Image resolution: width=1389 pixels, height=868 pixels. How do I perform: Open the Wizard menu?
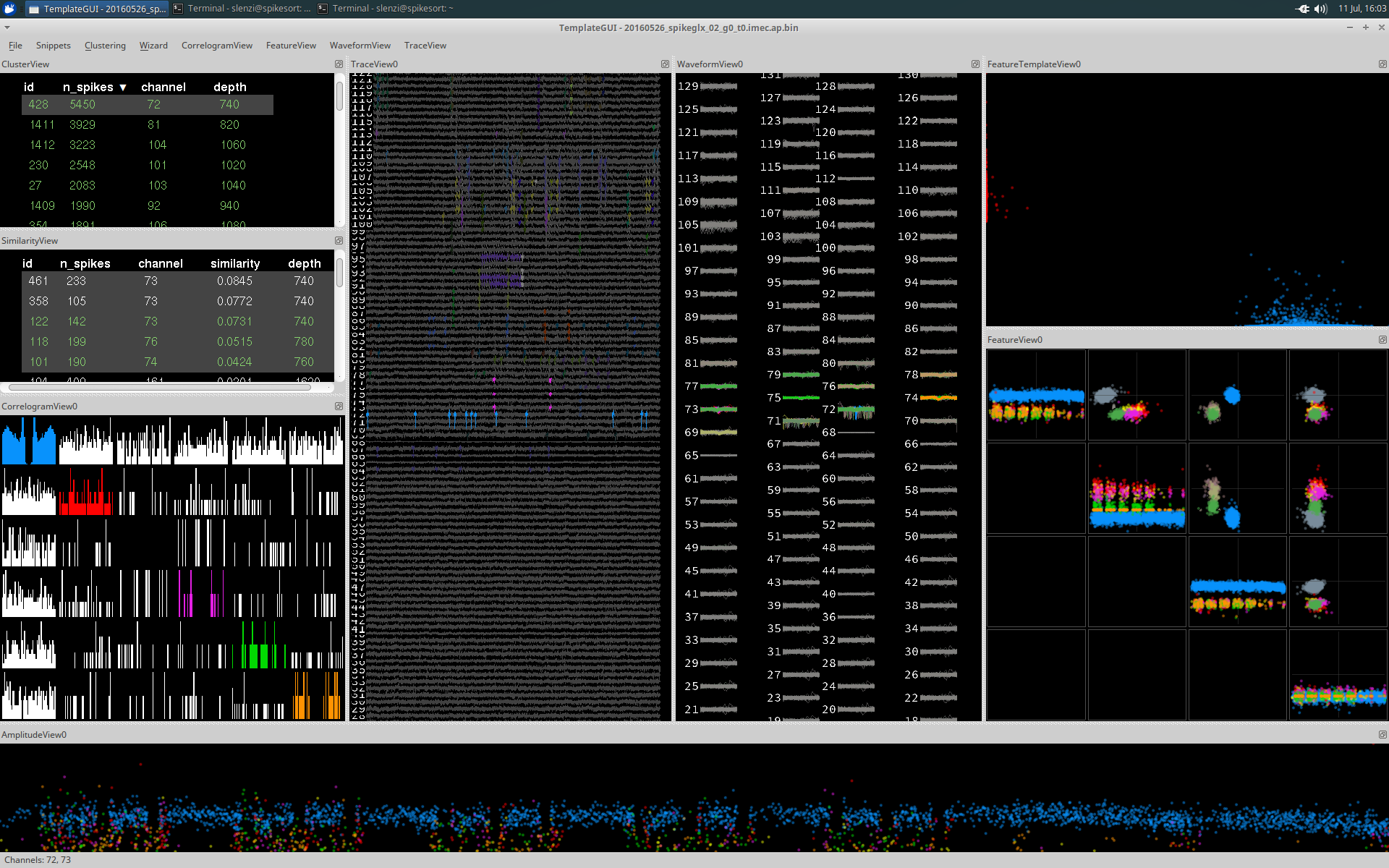pyautogui.click(x=153, y=46)
